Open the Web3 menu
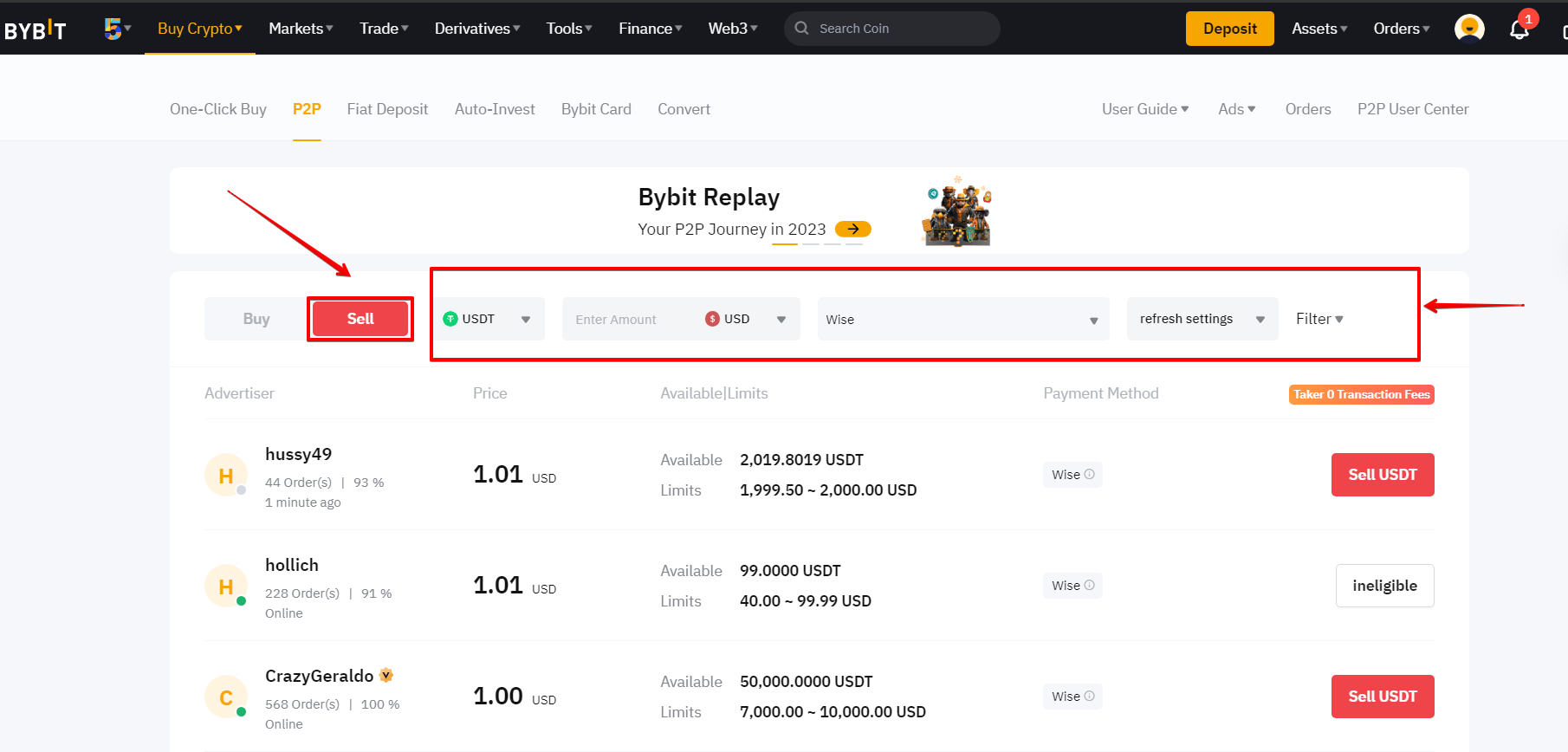 point(733,29)
